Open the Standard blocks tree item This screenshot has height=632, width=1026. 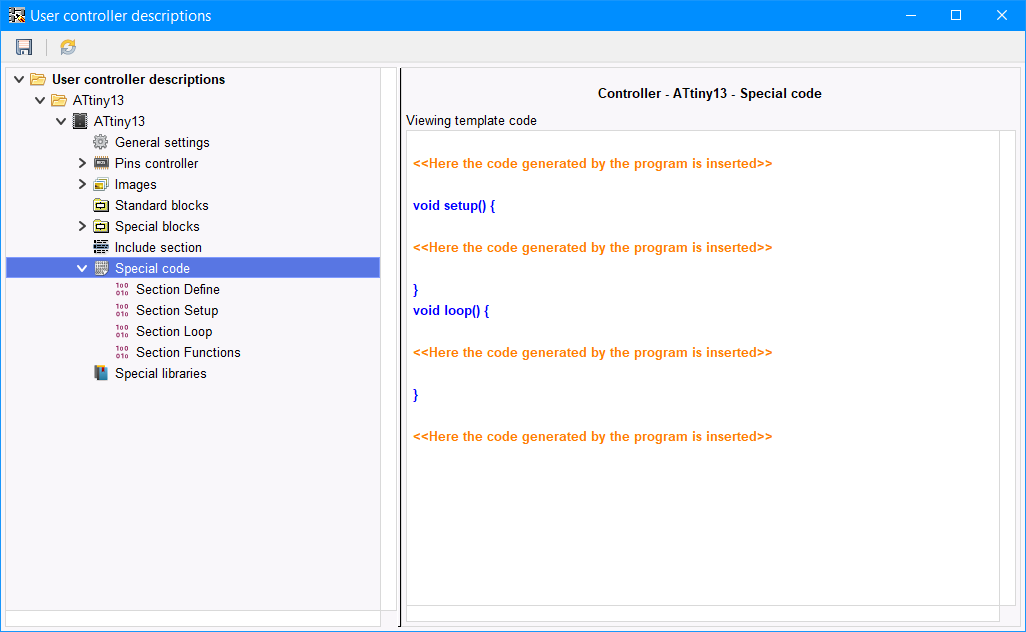162,205
